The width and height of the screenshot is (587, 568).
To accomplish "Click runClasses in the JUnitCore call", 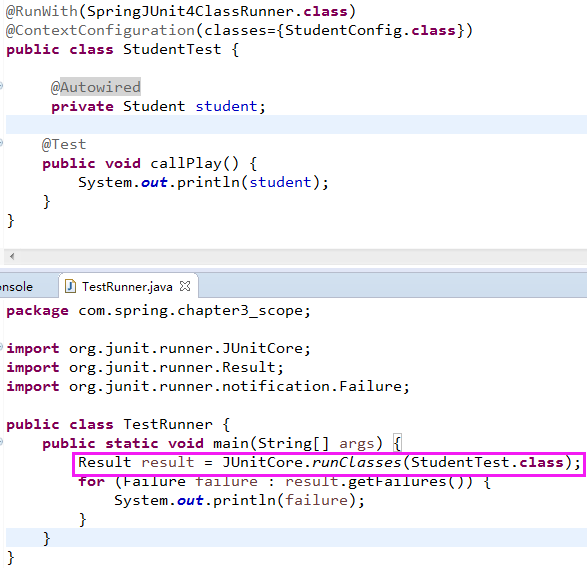I will point(356,462).
